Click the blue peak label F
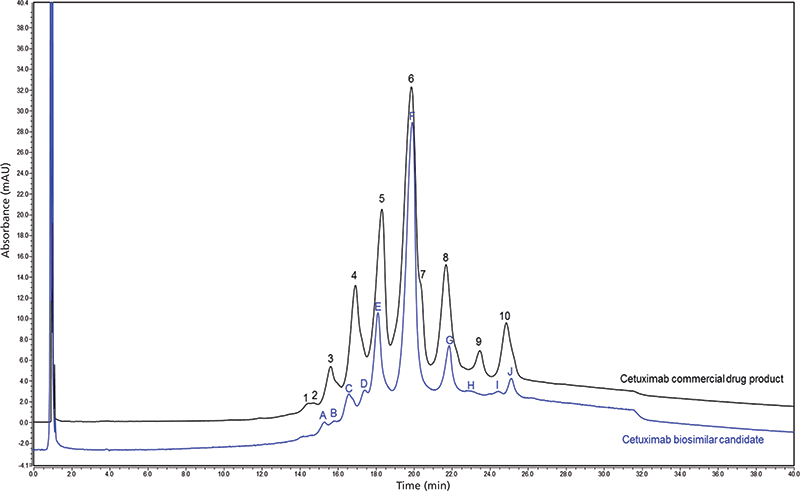Viewport: 800px width, 492px height. coord(412,116)
